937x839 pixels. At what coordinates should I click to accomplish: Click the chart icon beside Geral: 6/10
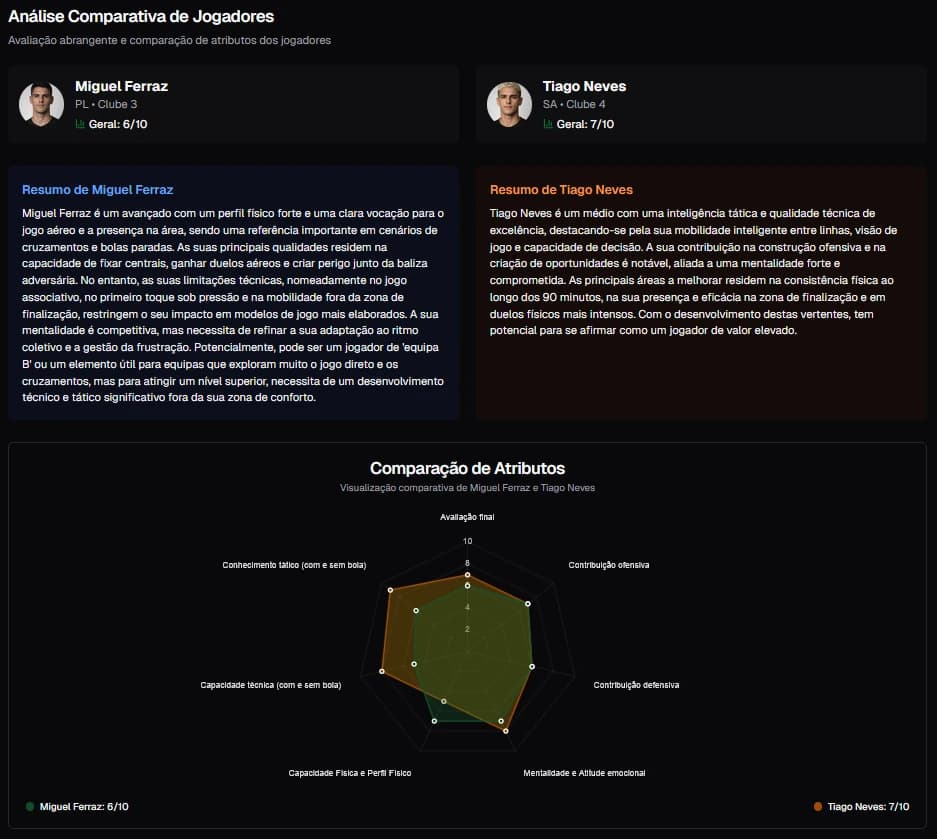[80, 125]
